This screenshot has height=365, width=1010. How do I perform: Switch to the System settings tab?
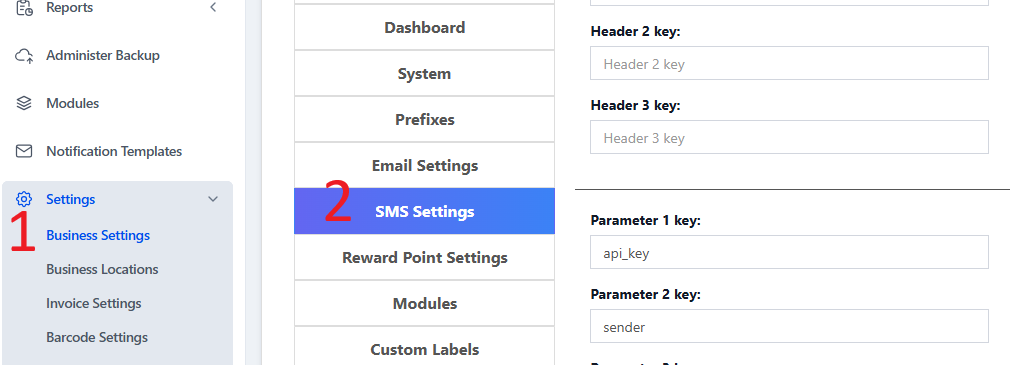click(x=424, y=73)
